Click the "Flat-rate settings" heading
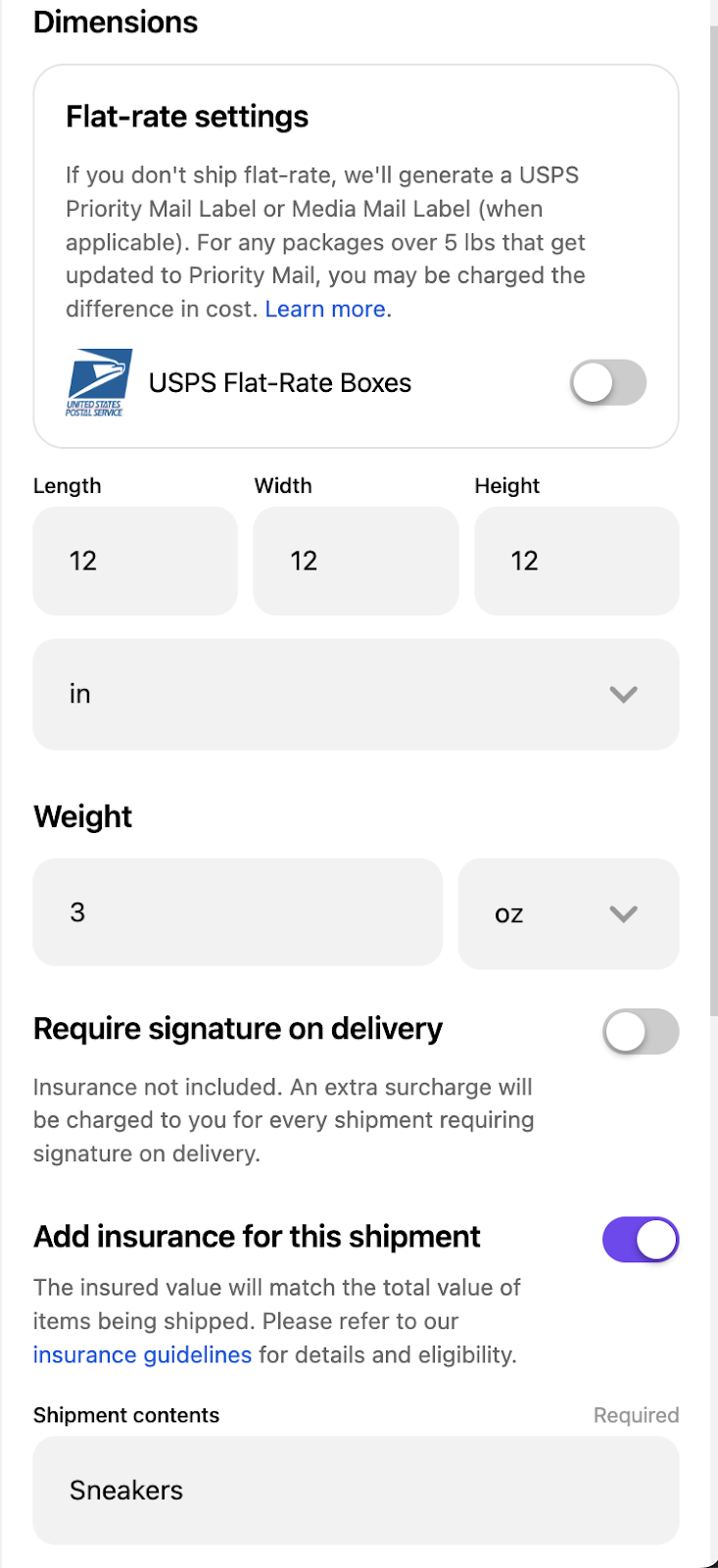This screenshot has width=718, height=1568. [x=187, y=118]
